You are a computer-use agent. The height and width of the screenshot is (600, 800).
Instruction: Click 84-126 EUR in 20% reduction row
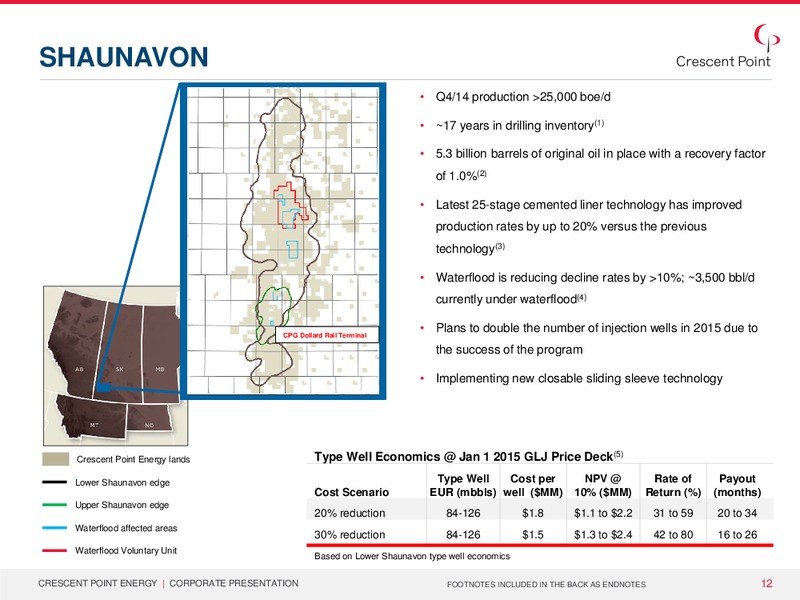[x=463, y=513]
